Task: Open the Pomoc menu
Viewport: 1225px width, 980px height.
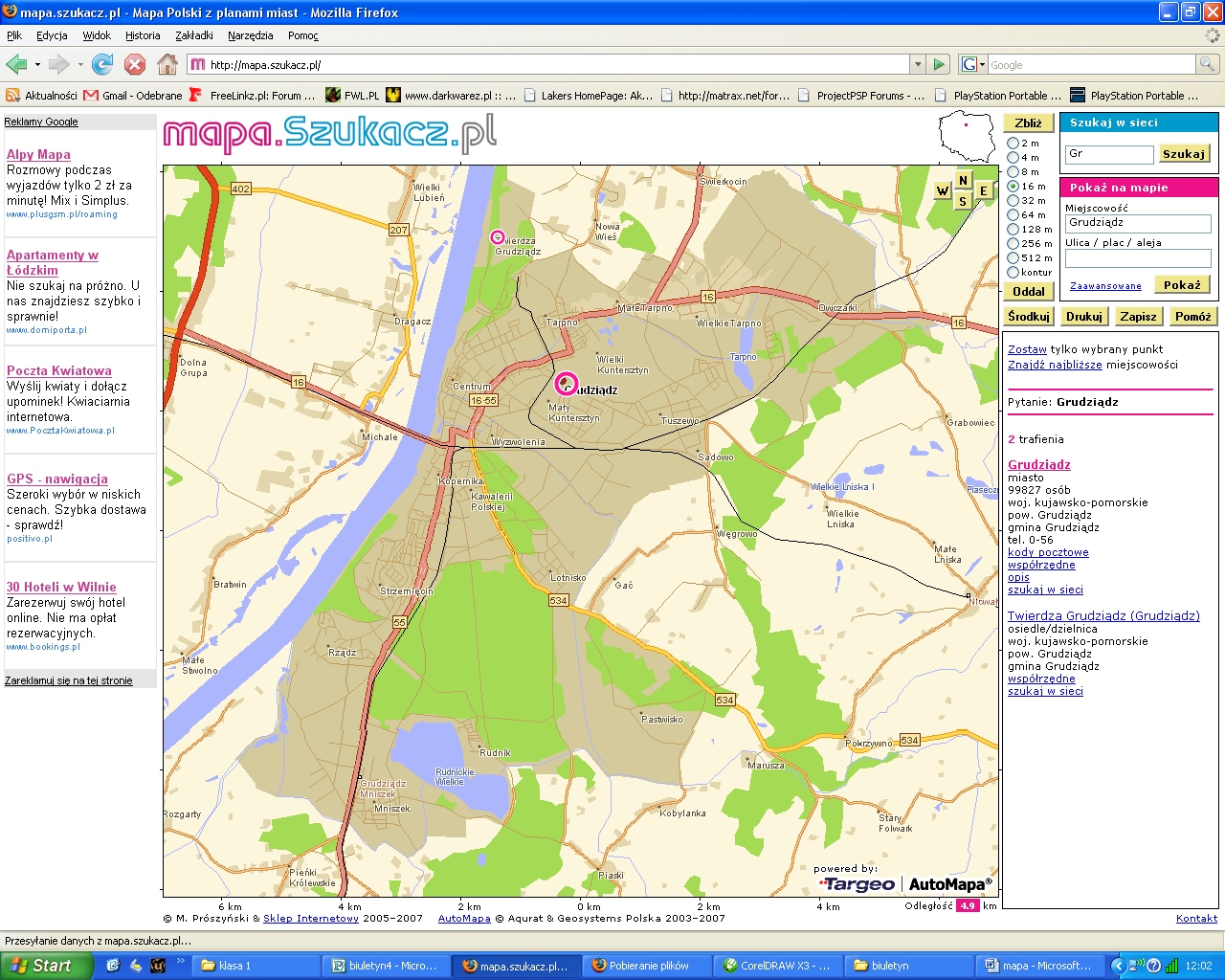Action: [x=303, y=35]
